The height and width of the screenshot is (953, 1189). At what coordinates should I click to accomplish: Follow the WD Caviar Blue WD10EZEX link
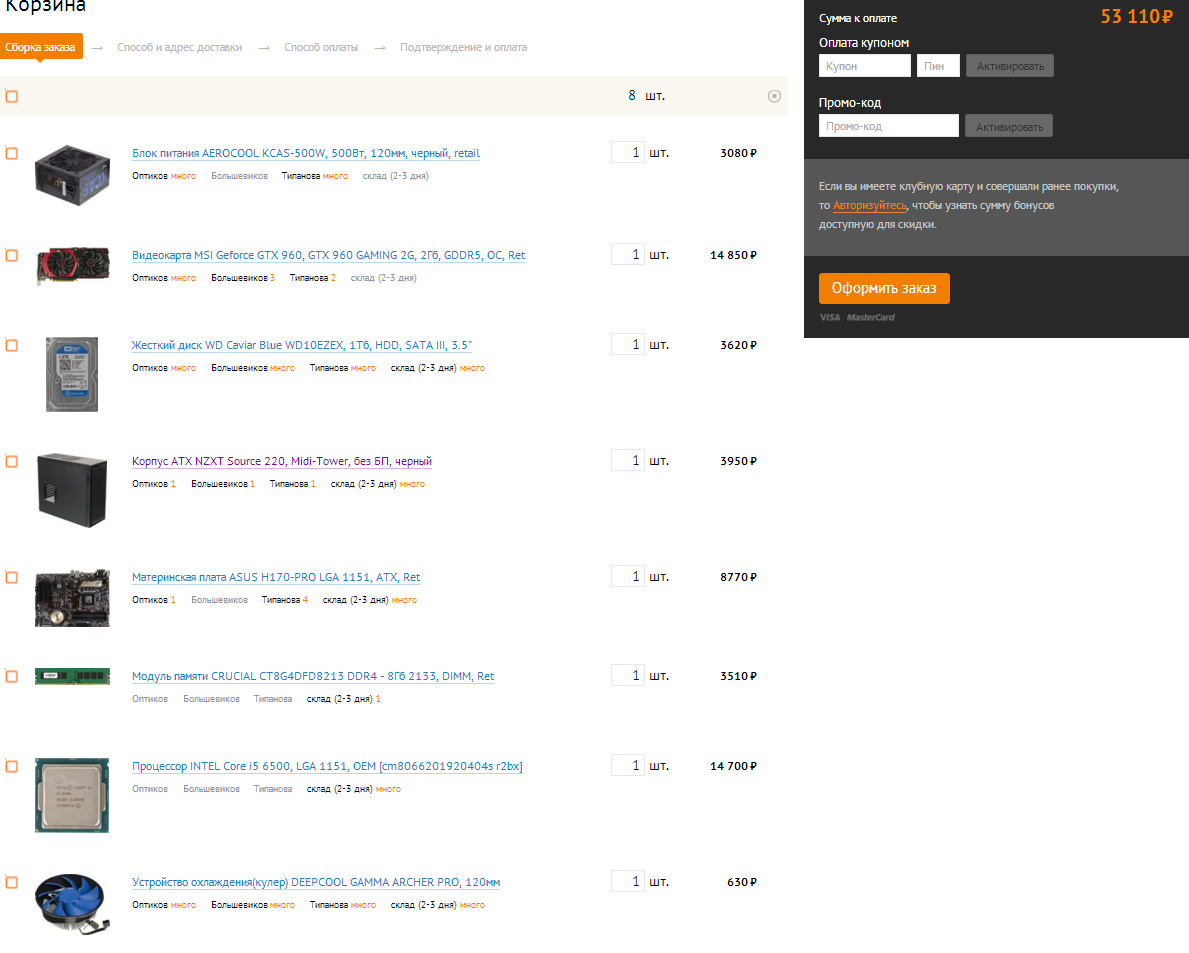[x=302, y=345]
